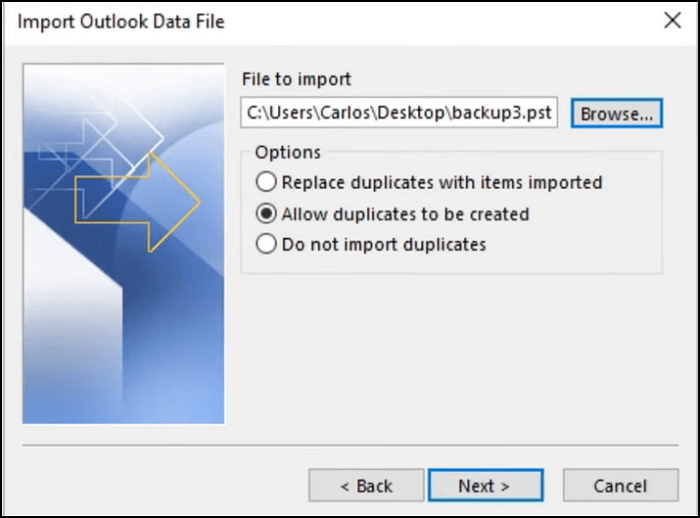Click the Browse button
This screenshot has width=700, height=518.
(617, 114)
